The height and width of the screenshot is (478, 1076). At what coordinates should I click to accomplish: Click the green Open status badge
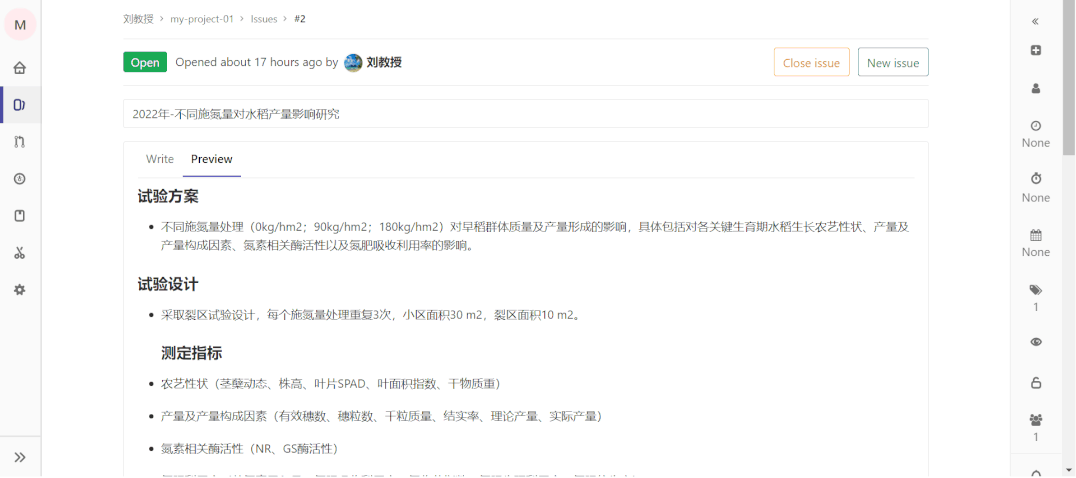click(x=145, y=62)
